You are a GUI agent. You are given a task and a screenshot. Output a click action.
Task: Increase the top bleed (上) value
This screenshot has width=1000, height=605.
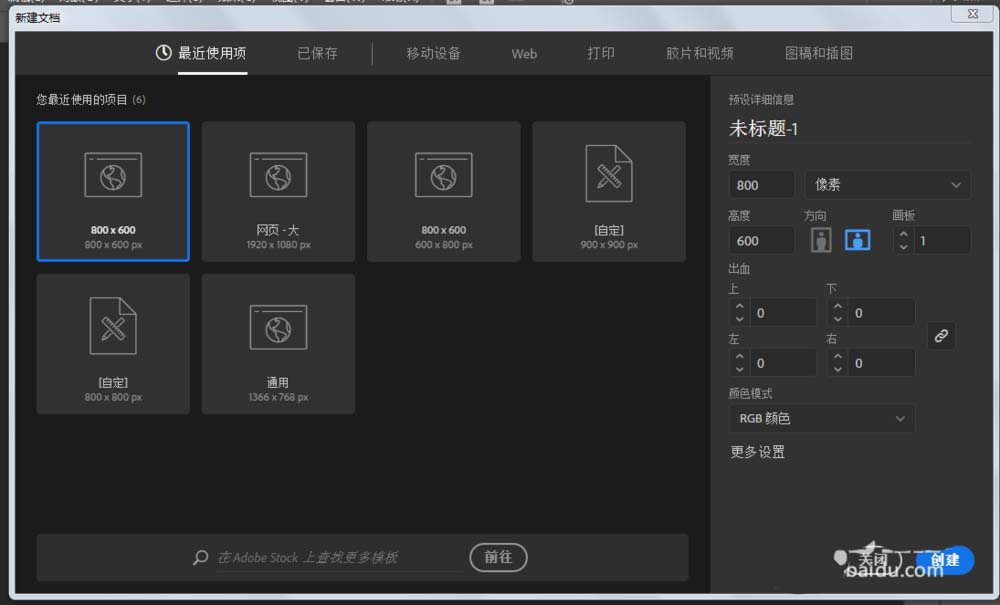[739, 307]
